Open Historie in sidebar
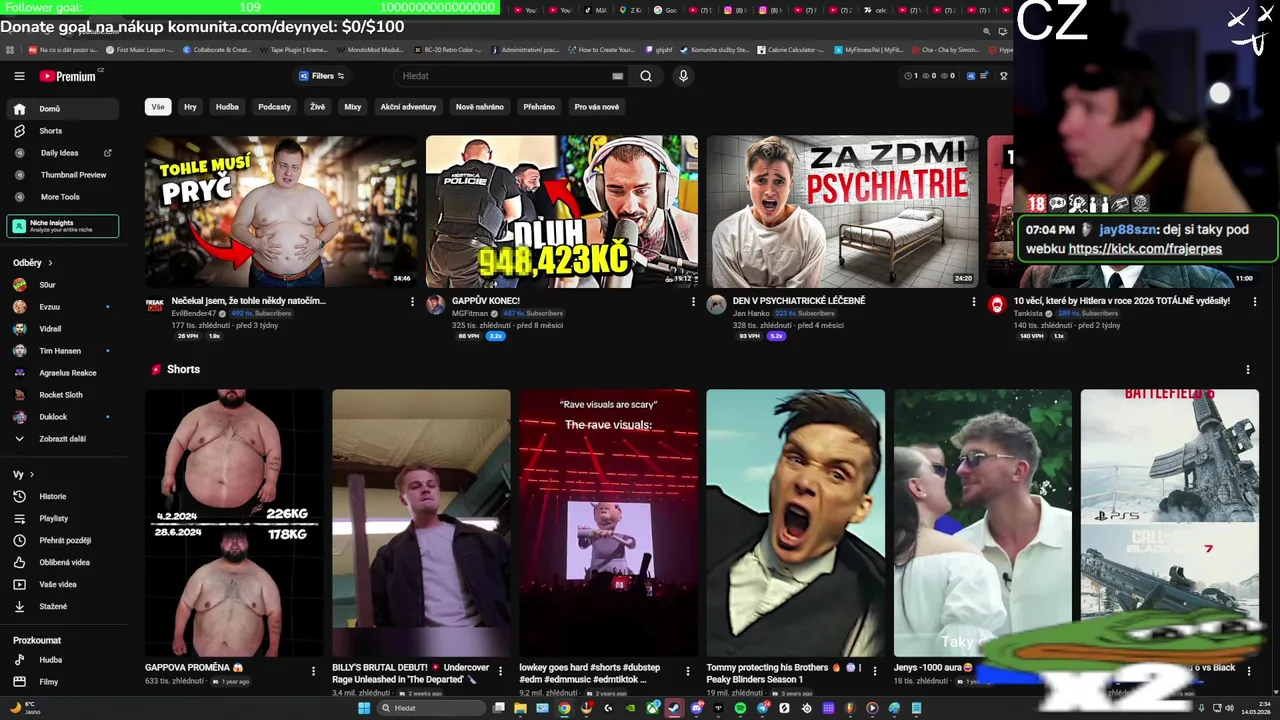 [62, 497]
